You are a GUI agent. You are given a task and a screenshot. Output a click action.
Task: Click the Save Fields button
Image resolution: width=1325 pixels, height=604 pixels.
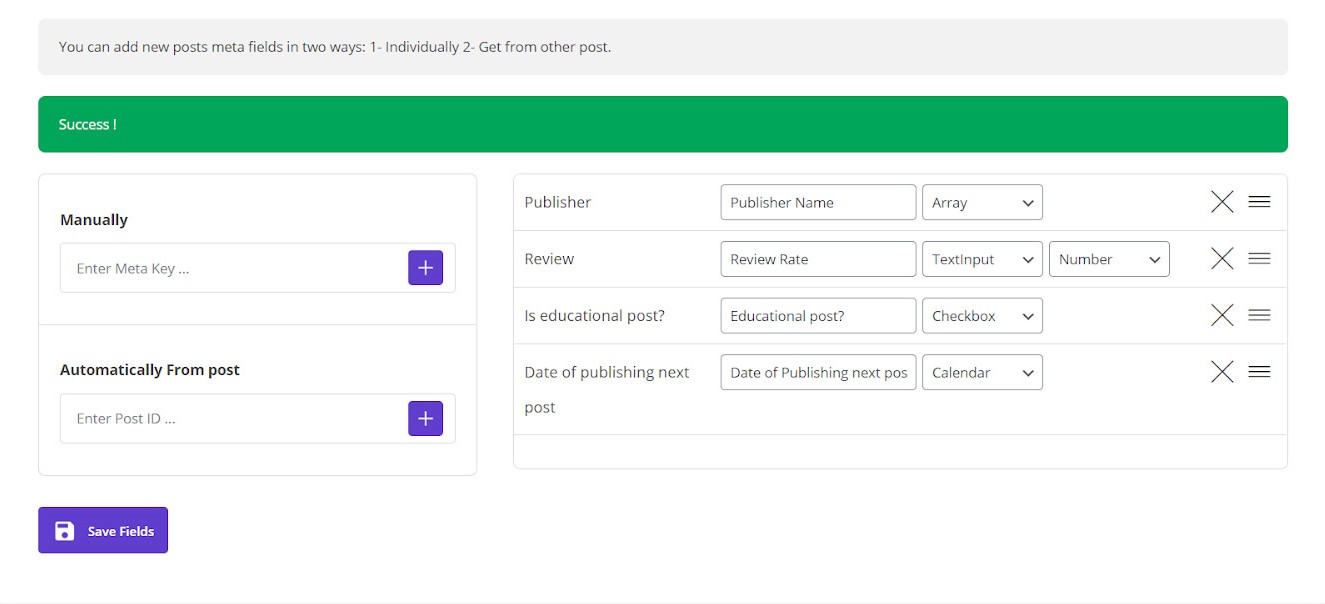(x=103, y=530)
